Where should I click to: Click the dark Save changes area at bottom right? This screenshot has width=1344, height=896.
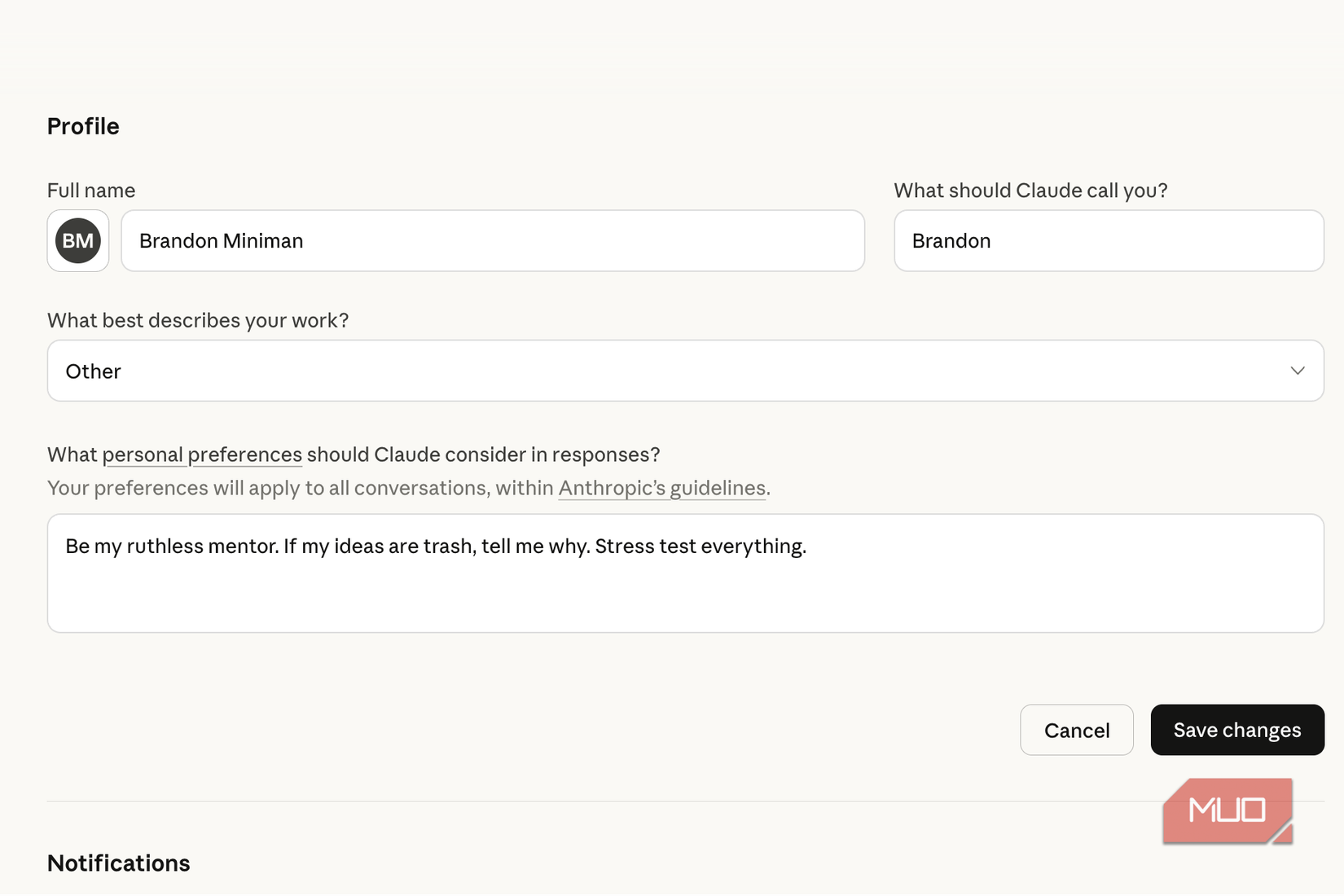pos(1236,730)
